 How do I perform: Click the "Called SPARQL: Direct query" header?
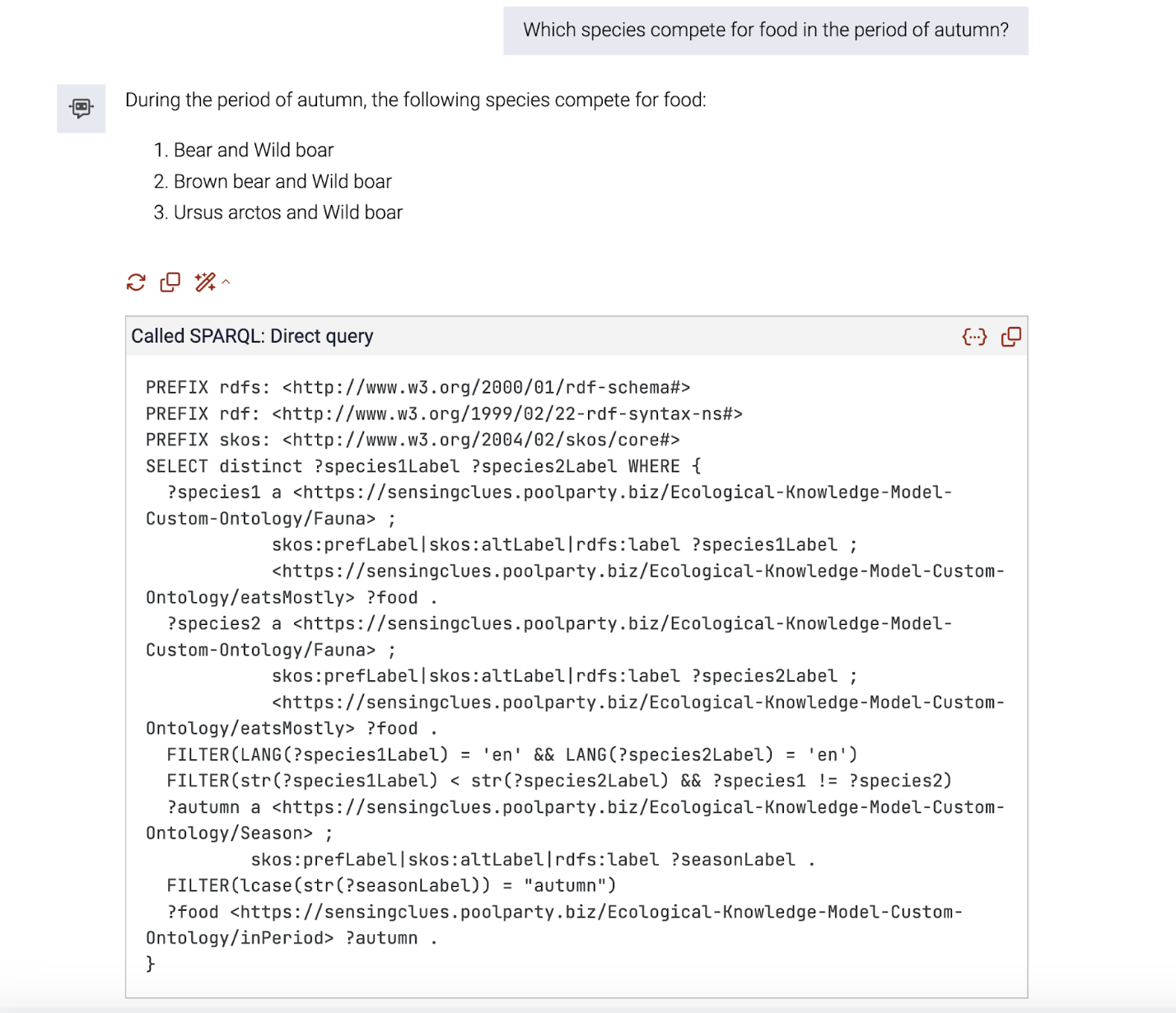(252, 336)
